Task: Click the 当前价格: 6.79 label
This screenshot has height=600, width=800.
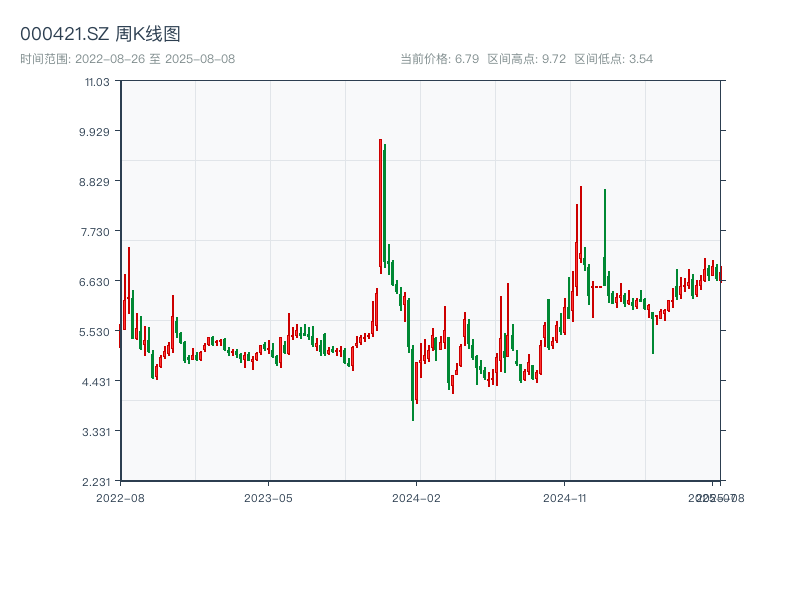Action: [439, 59]
